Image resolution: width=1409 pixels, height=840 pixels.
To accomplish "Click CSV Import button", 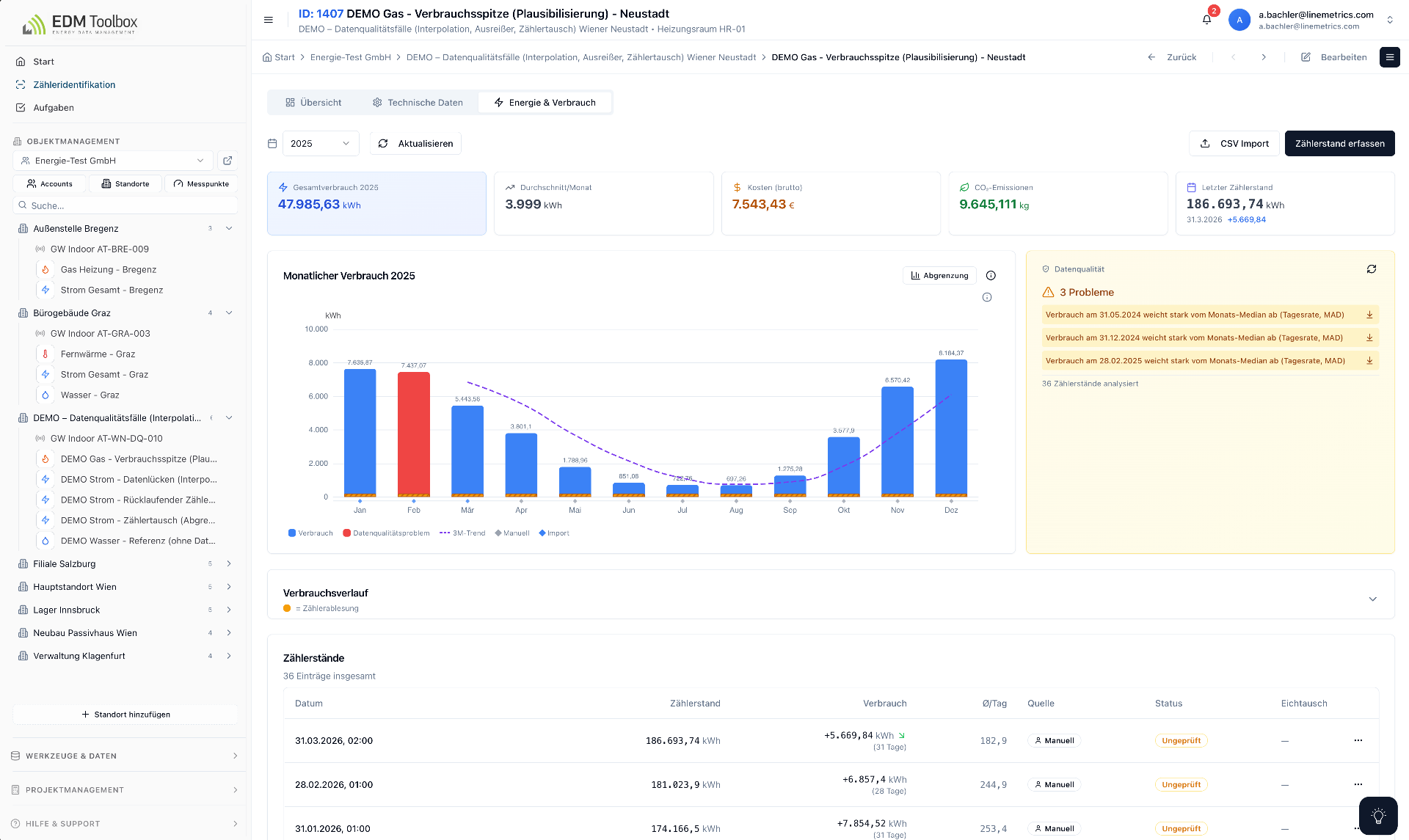I will coord(1234,144).
